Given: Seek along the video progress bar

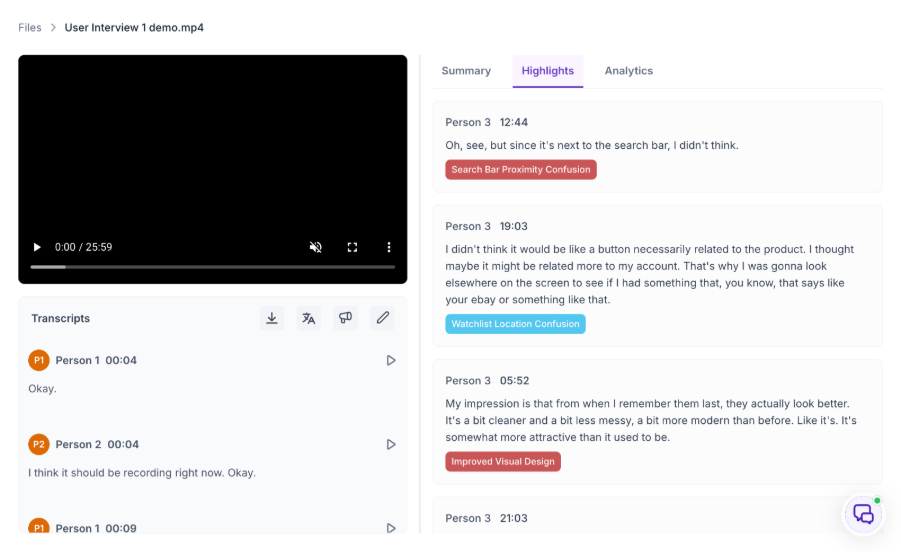Looking at the screenshot, I should click(213, 267).
